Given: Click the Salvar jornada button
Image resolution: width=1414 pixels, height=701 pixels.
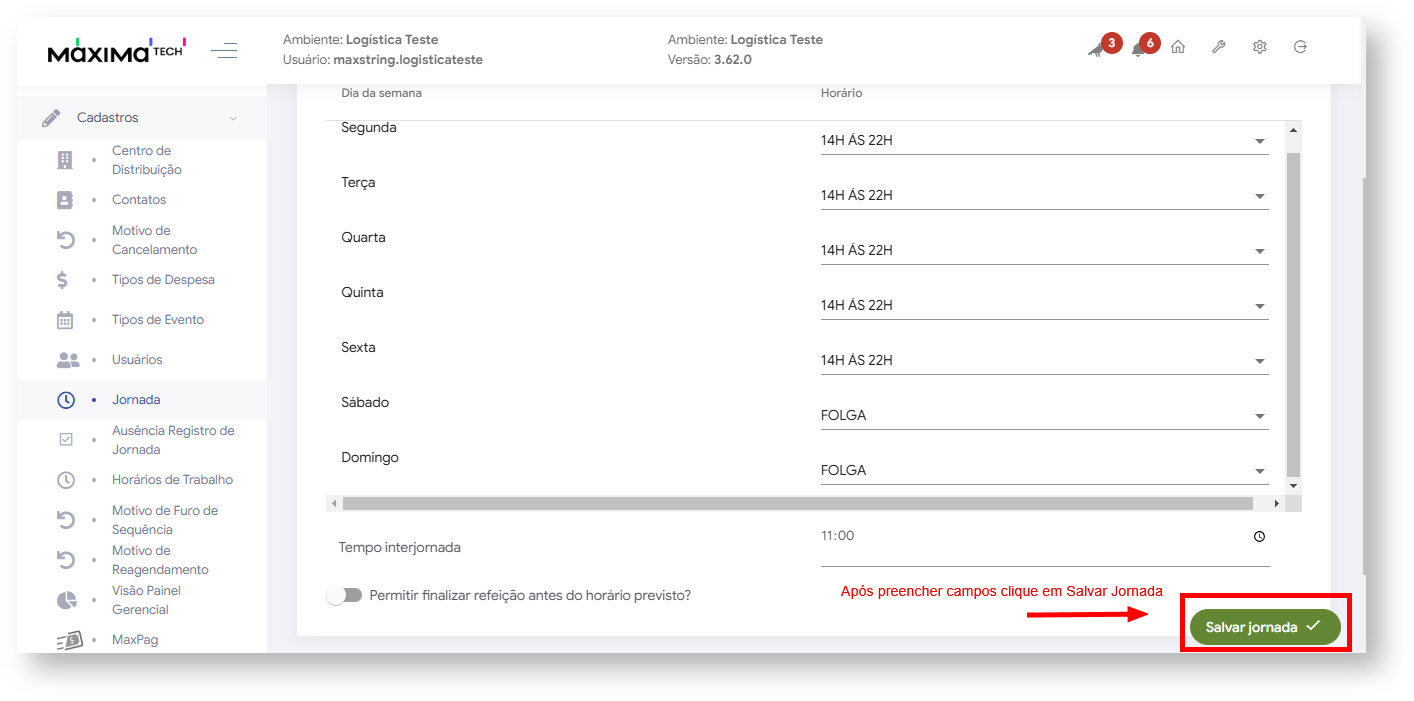Looking at the screenshot, I should (x=1264, y=627).
